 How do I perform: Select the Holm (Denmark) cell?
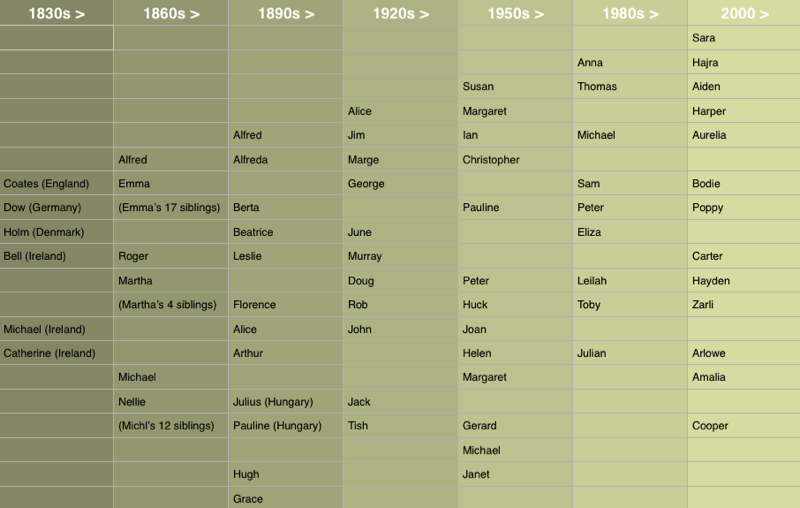pyautogui.click(x=44, y=232)
